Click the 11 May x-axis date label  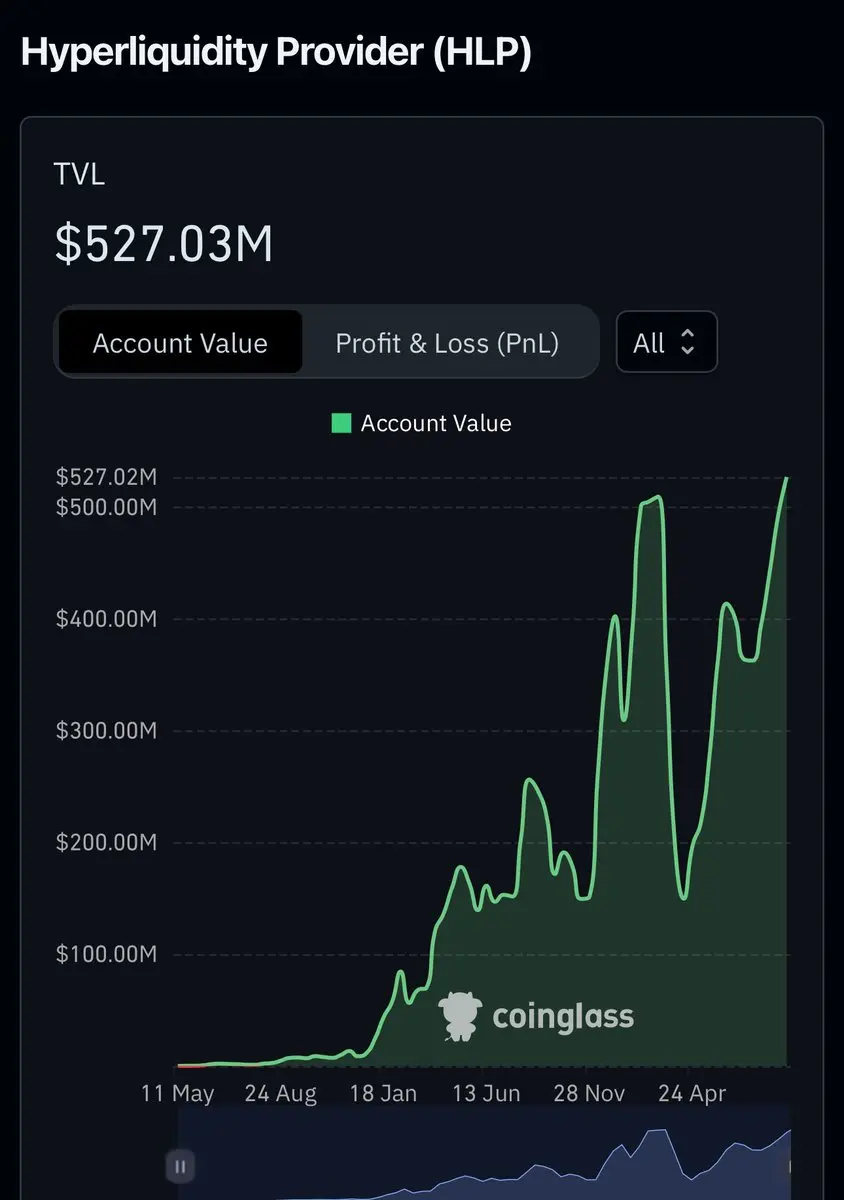tap(178, 1093)
